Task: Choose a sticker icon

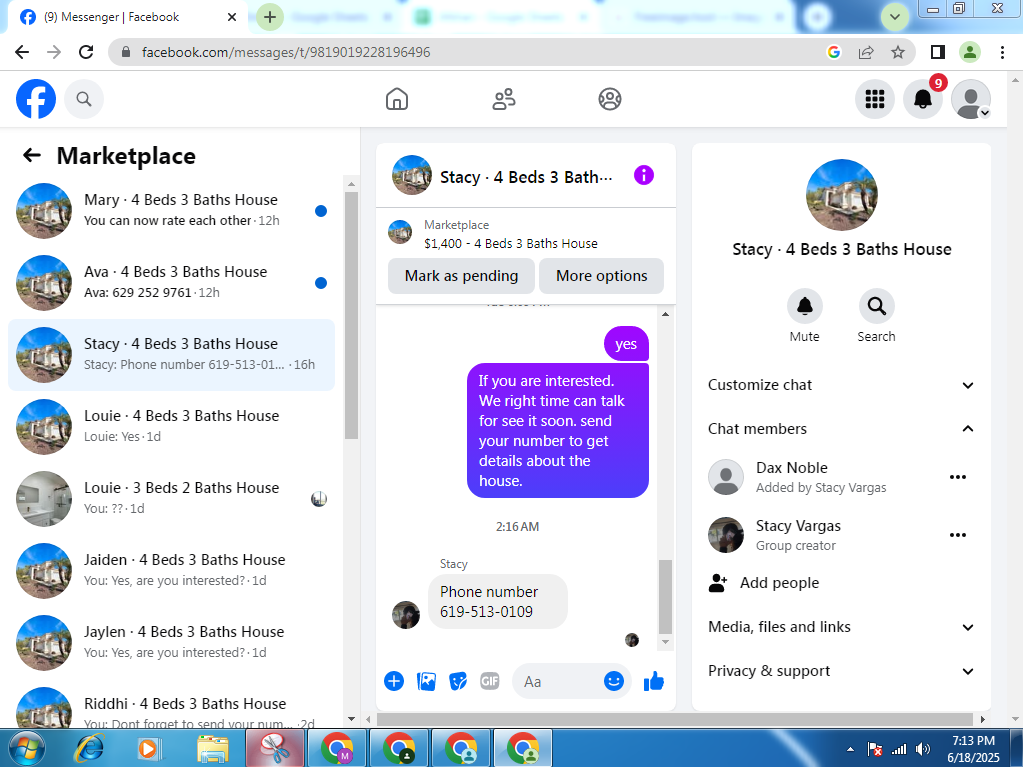Action: pos(458,682)
